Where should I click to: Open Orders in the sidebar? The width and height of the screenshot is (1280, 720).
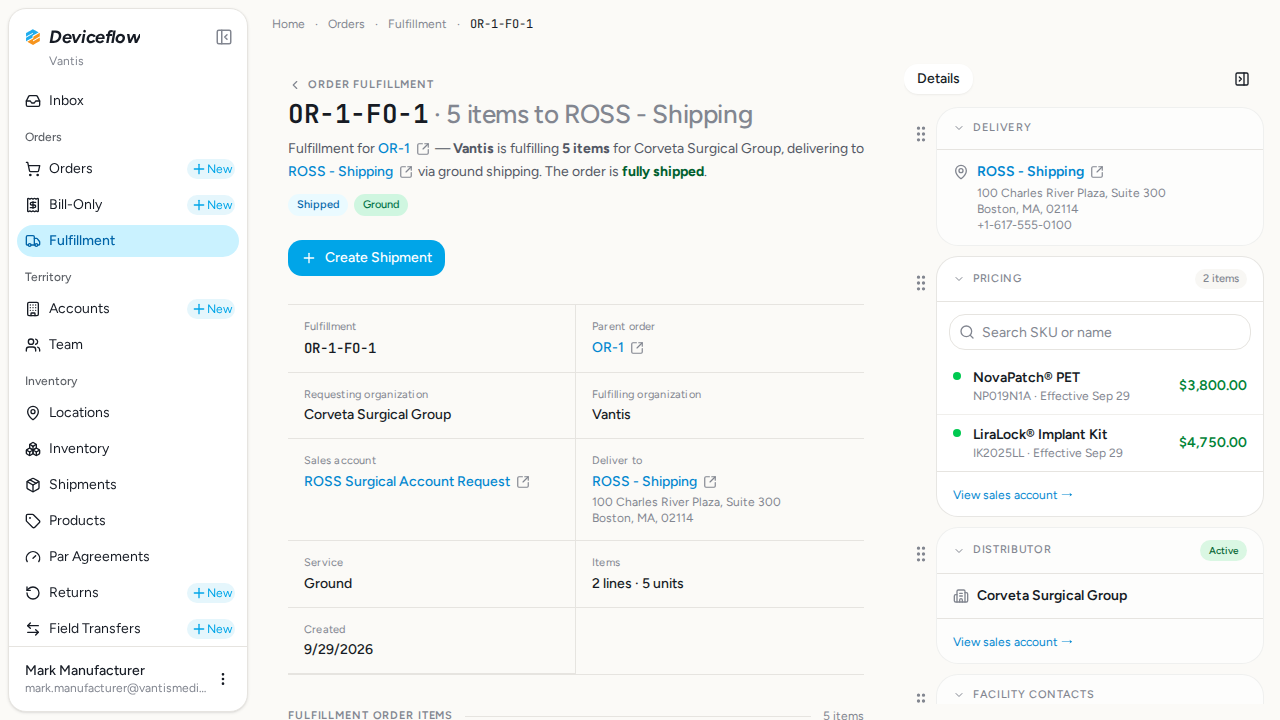click(70, 169)
